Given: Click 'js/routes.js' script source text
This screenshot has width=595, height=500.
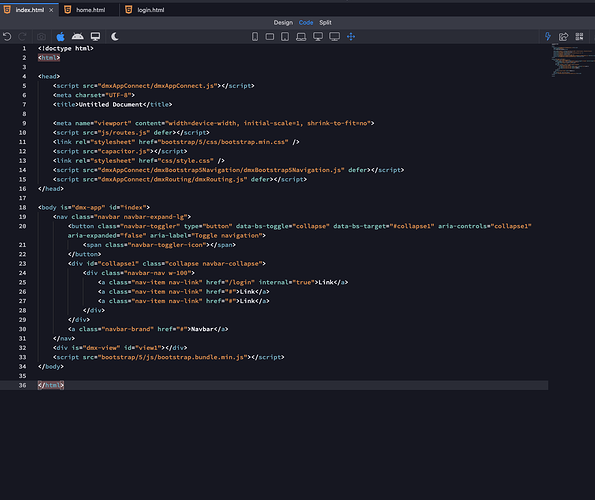Looking at the screenshot, I should point(124,132).
